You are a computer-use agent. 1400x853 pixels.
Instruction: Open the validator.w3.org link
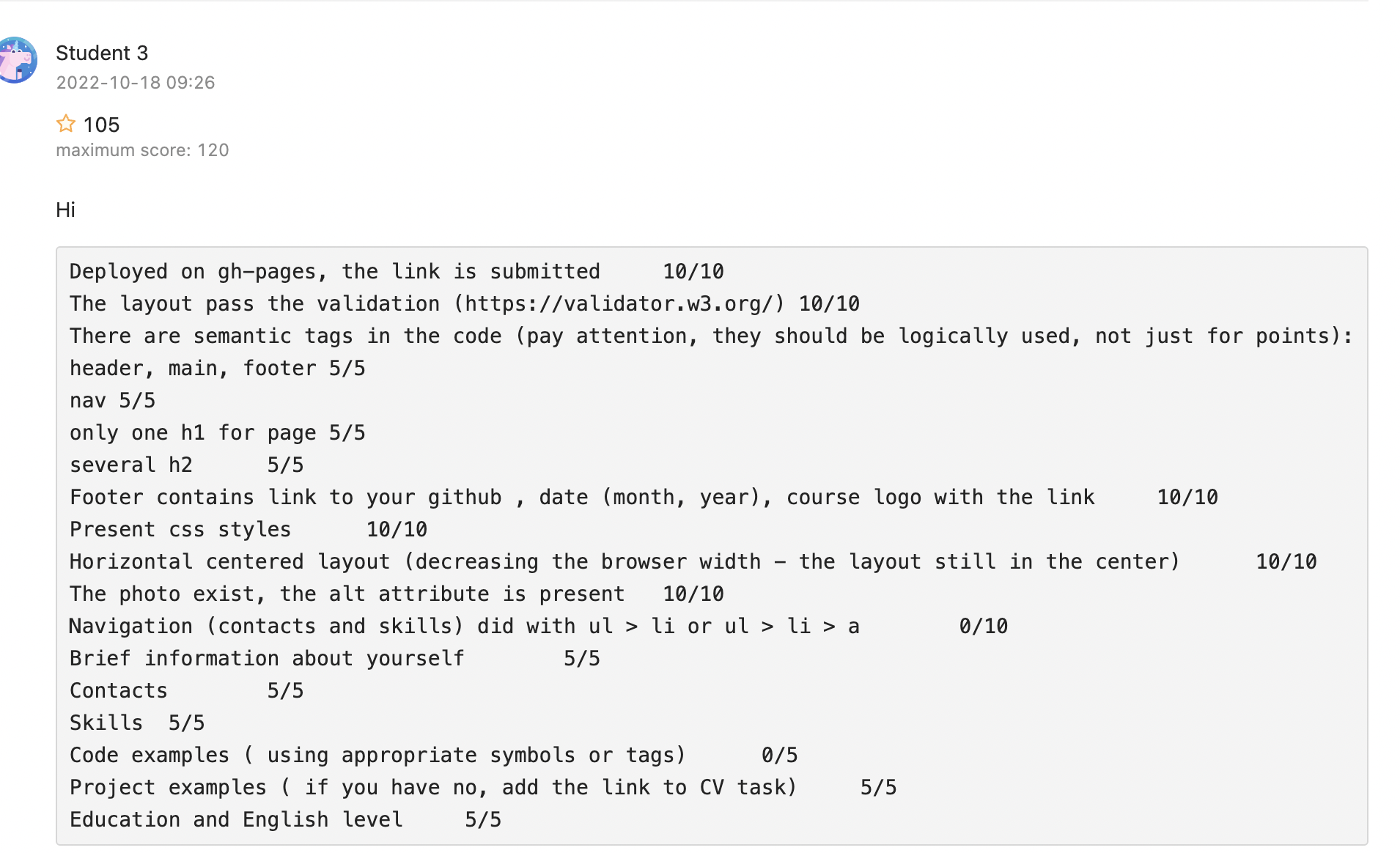(618, 303)
